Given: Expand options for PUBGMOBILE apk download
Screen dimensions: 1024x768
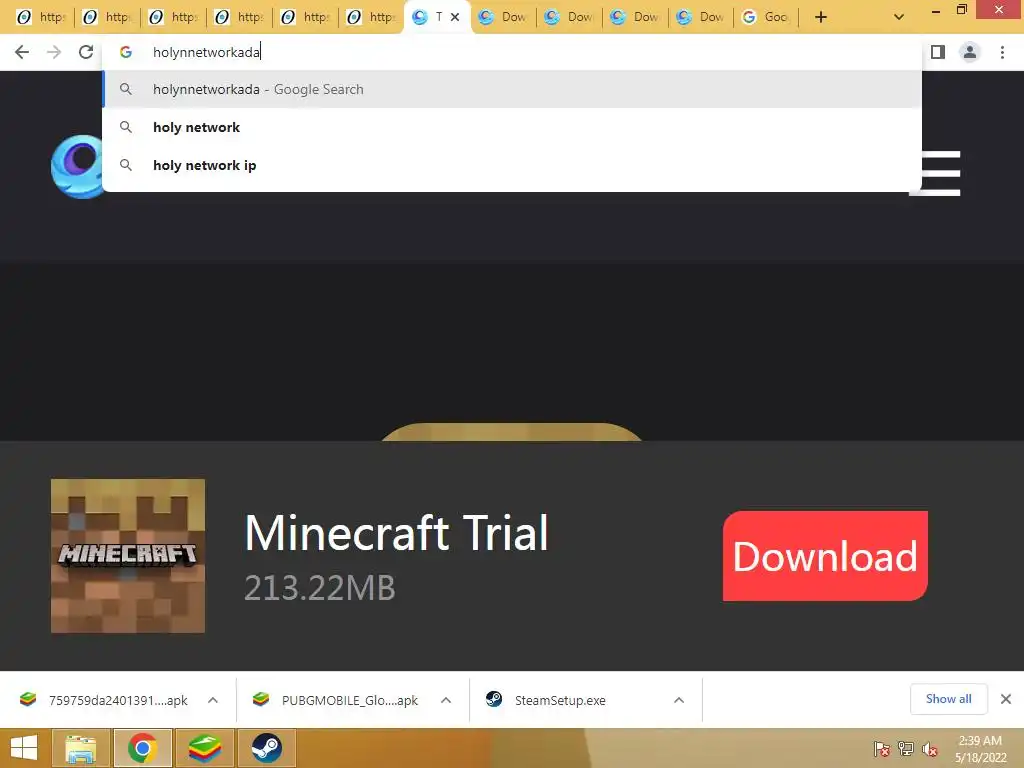Looking at the screenshot, I should tap(446, 700).
